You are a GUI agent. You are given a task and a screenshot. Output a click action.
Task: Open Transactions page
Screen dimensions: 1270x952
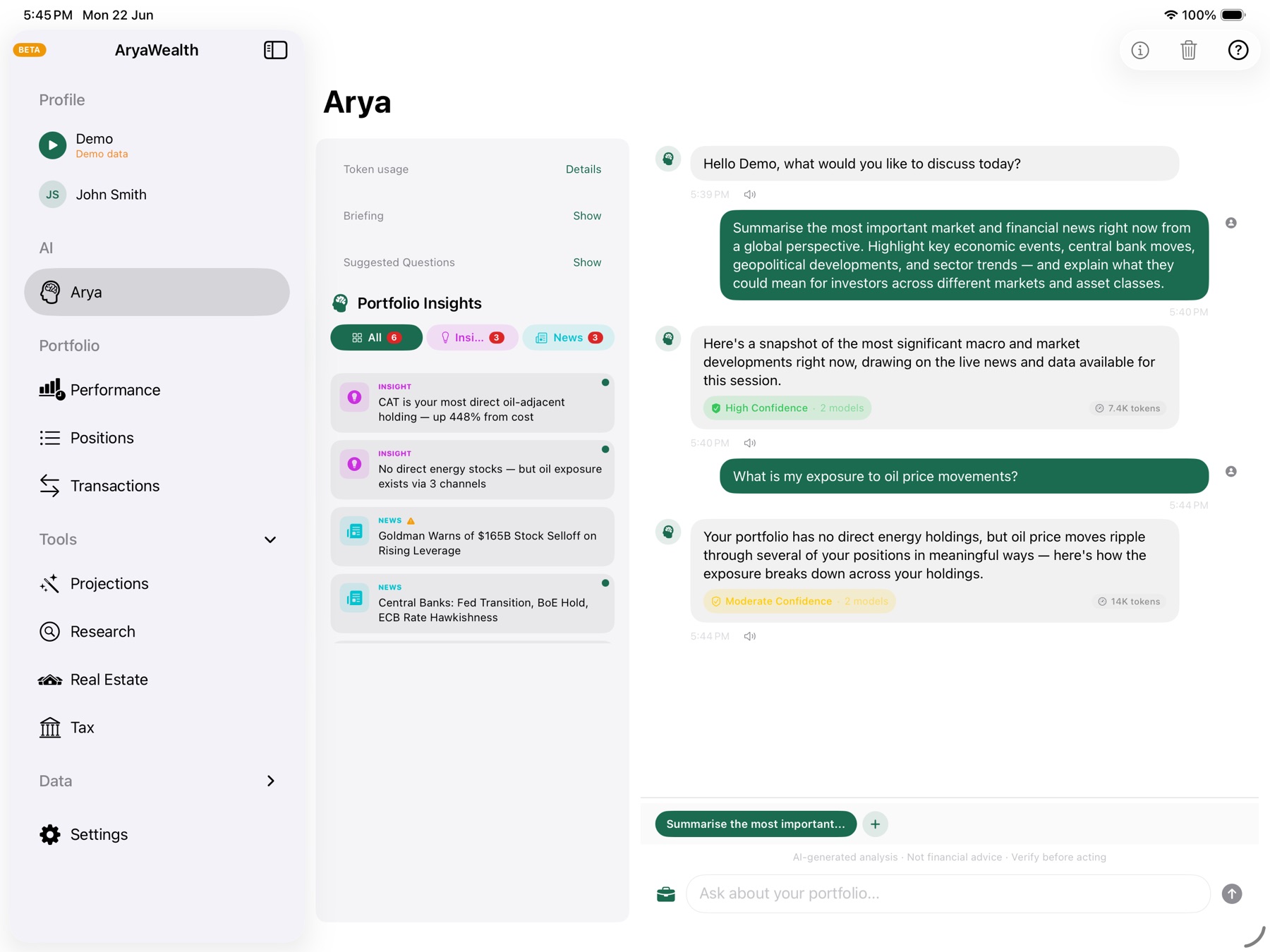tap(157, 486)
